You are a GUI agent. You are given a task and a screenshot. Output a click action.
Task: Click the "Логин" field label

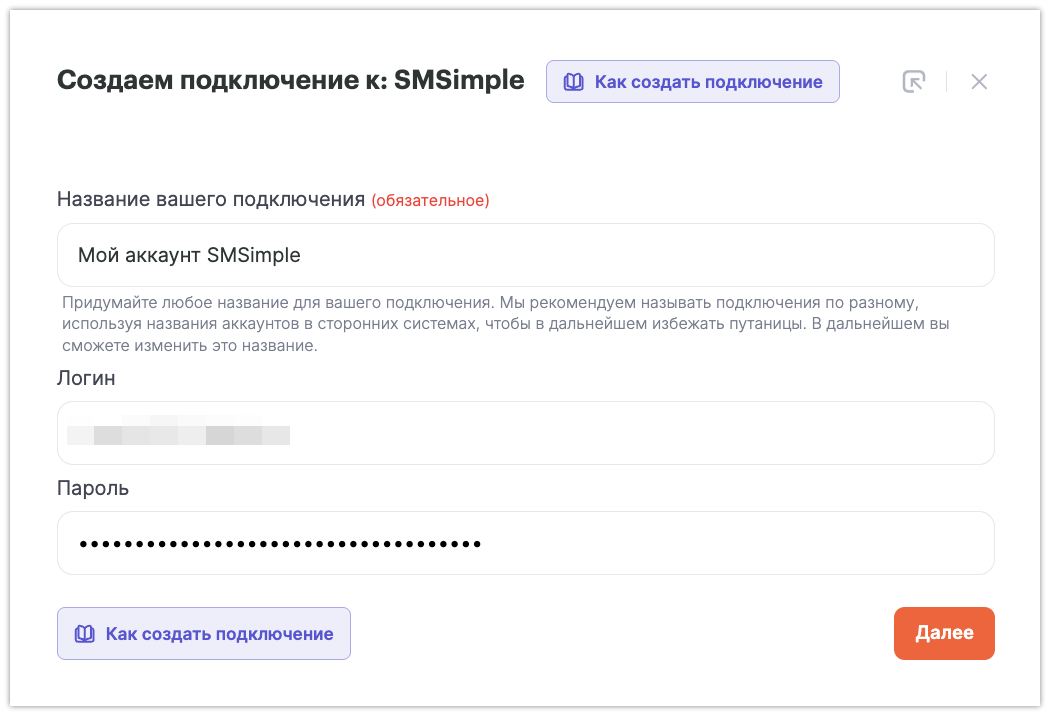click(86, 378)
